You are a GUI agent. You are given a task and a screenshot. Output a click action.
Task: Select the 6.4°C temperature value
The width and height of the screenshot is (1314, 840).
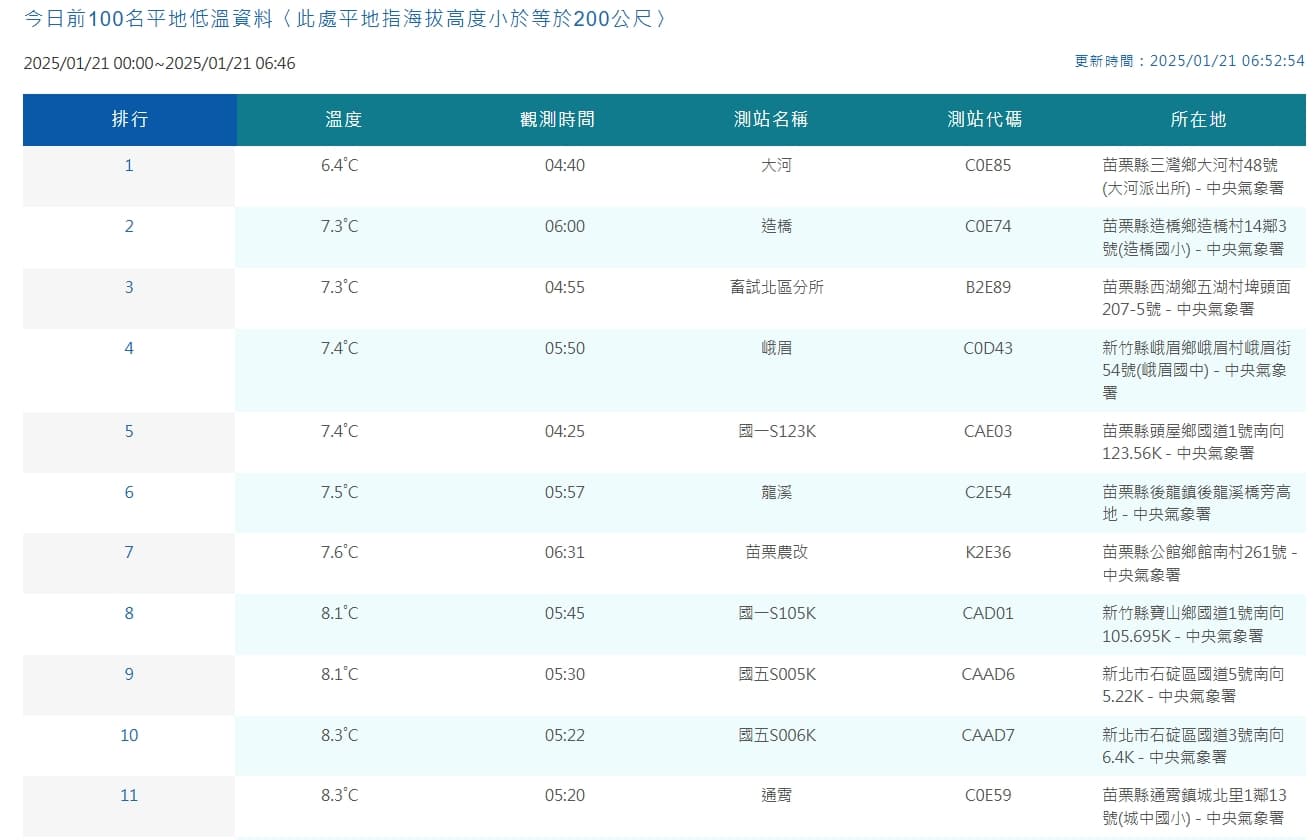[340, 165]
